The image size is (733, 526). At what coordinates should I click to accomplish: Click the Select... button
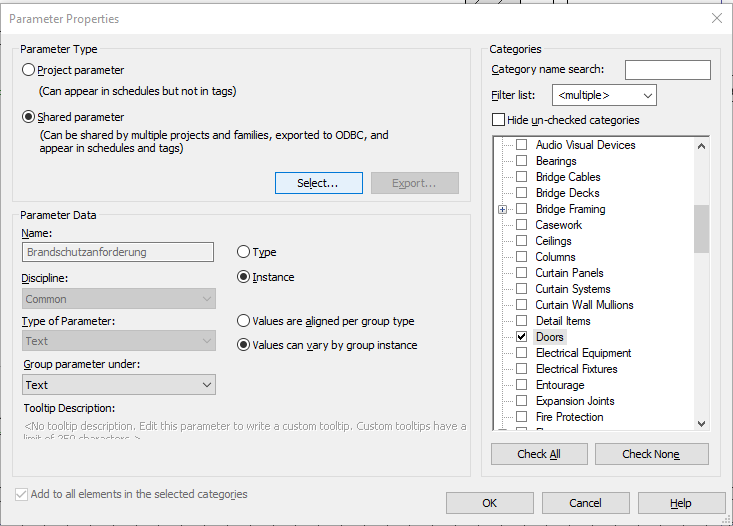point(317,183)
